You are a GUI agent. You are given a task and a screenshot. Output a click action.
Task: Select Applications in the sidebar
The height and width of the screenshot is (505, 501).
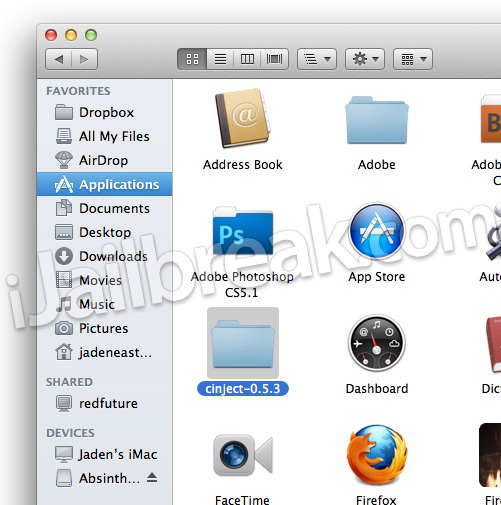(105, 184)
